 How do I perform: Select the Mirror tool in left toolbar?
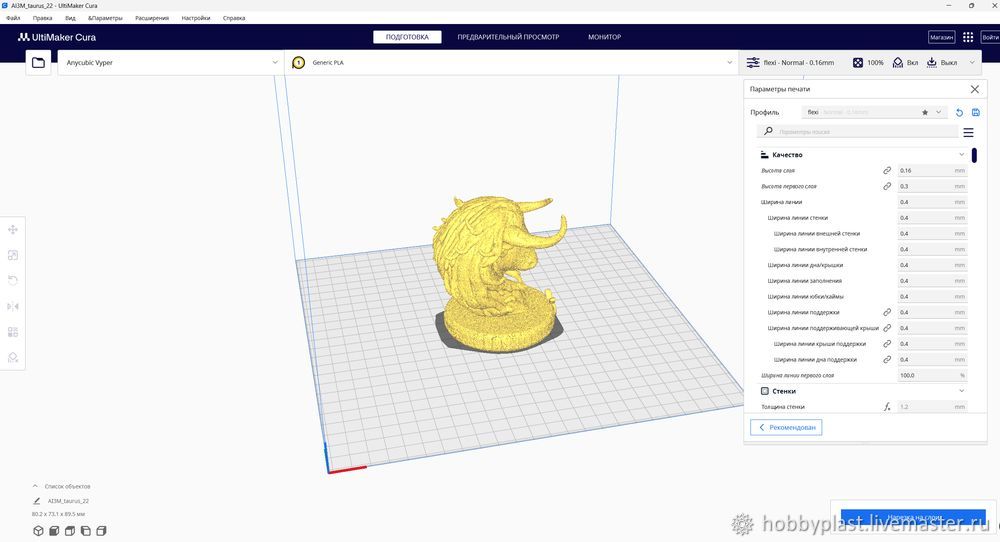click(x=13, y=307)
